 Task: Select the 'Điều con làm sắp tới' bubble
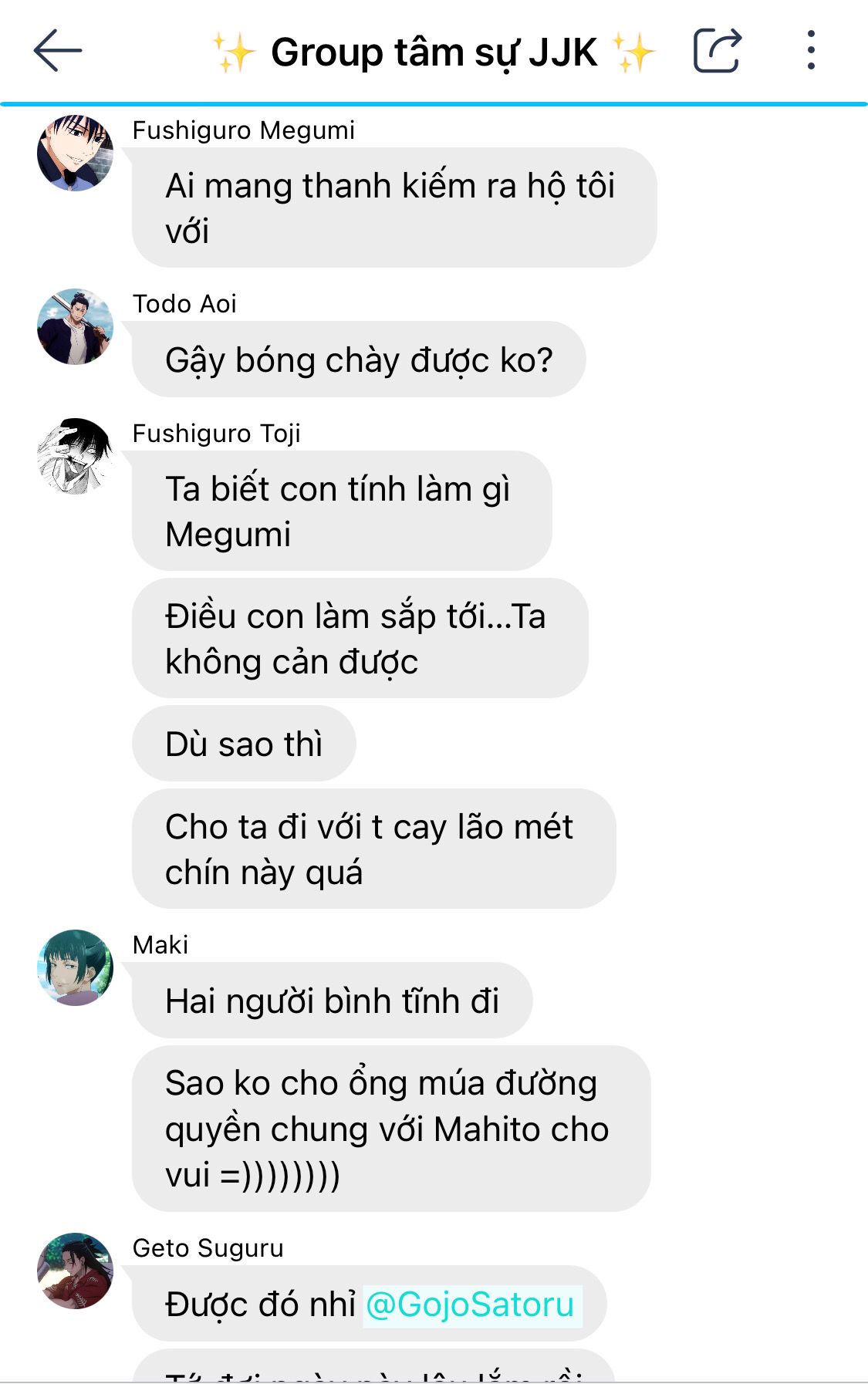(x=360, y=638)
